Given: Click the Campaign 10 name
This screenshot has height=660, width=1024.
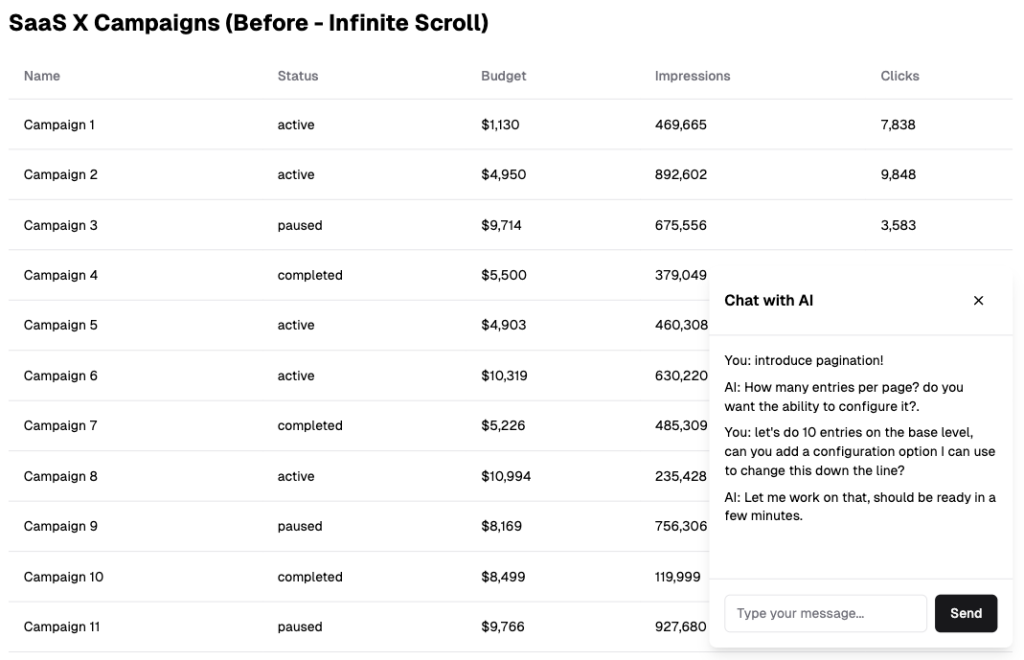Looking at the screenshot, I should click(63, 576).
